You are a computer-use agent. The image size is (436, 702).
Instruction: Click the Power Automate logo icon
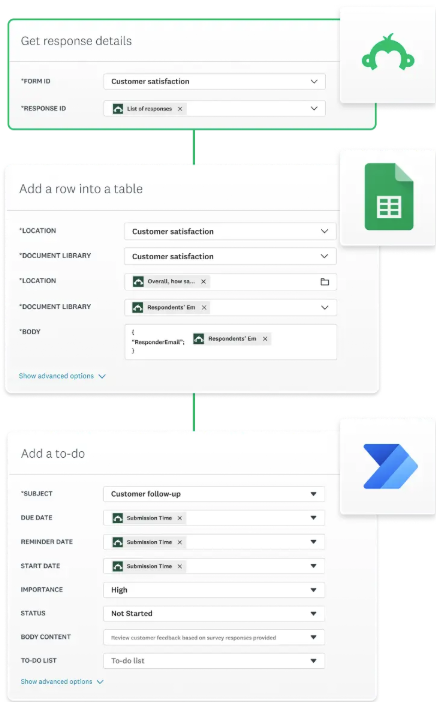pos(390,466)
